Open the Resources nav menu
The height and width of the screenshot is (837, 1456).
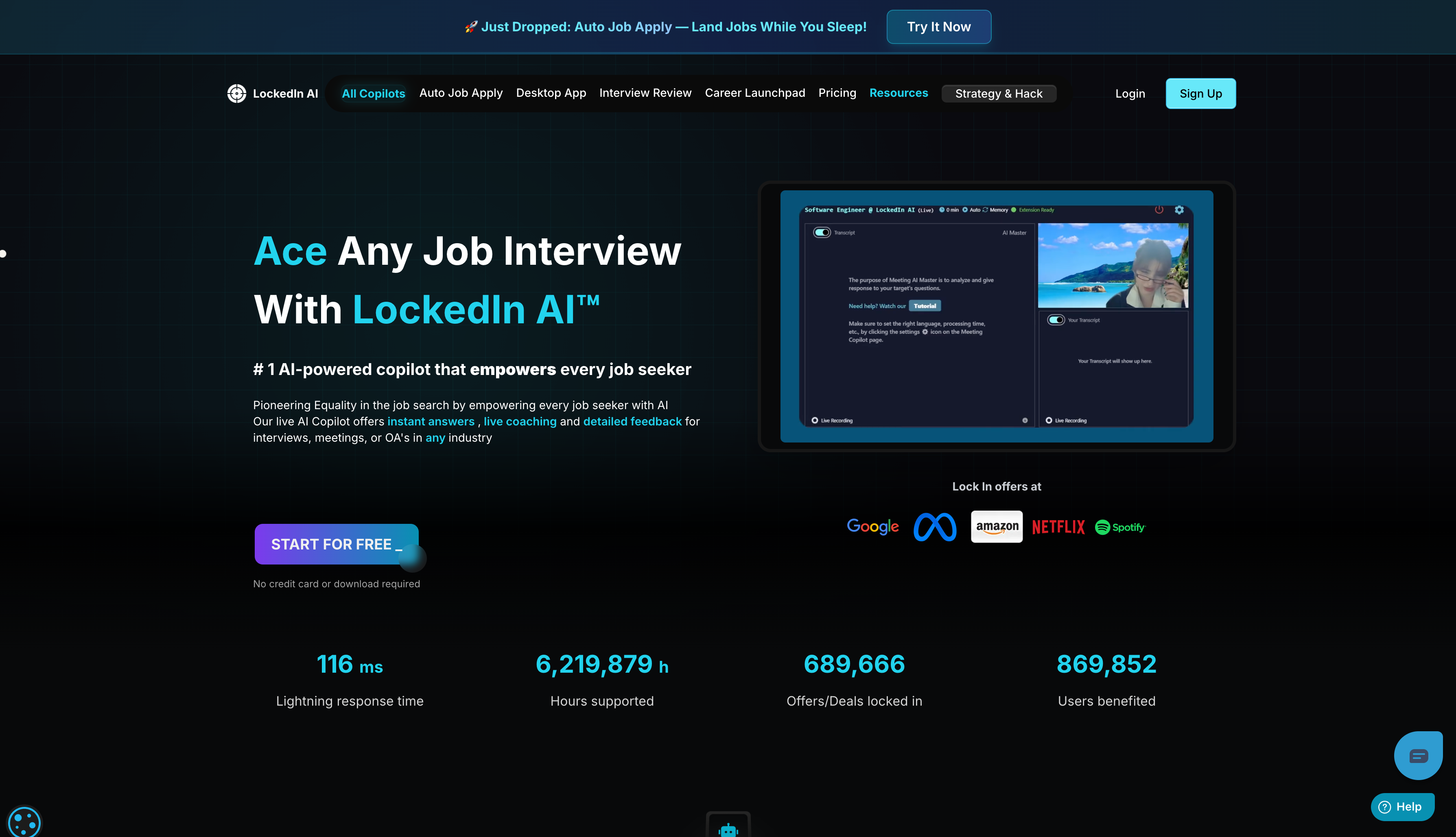(x=898, y=93)
